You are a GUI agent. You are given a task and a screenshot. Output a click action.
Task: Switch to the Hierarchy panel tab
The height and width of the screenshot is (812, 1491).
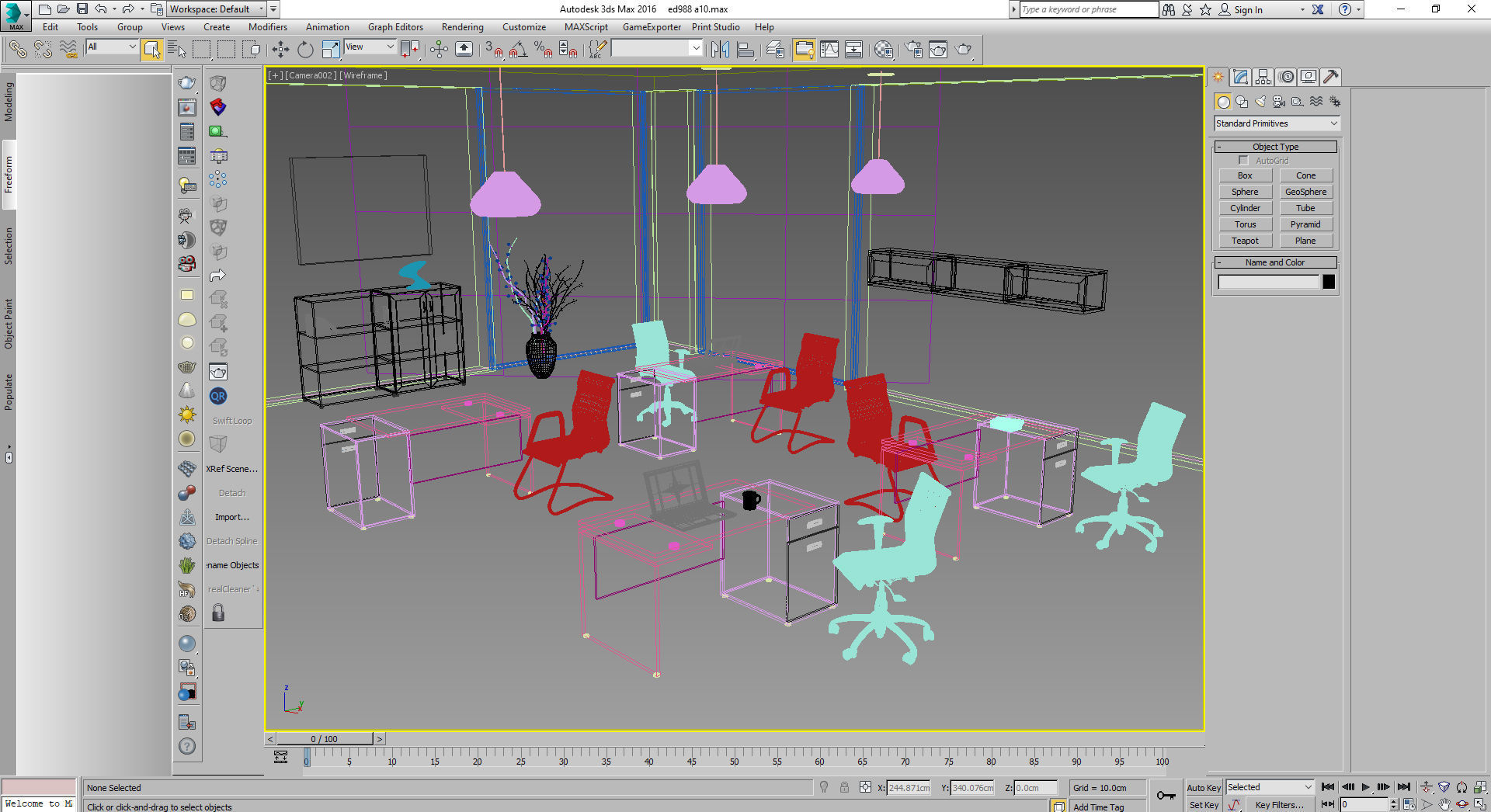tap(1263, 77)
